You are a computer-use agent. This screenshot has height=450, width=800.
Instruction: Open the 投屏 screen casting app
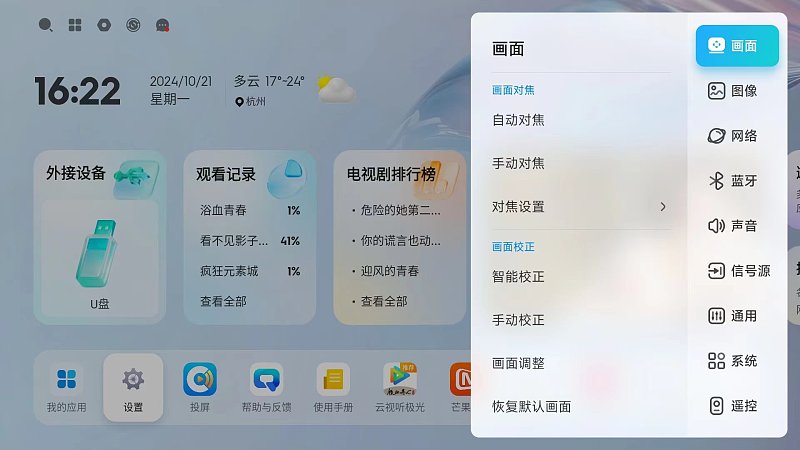[x=199, y=387]
